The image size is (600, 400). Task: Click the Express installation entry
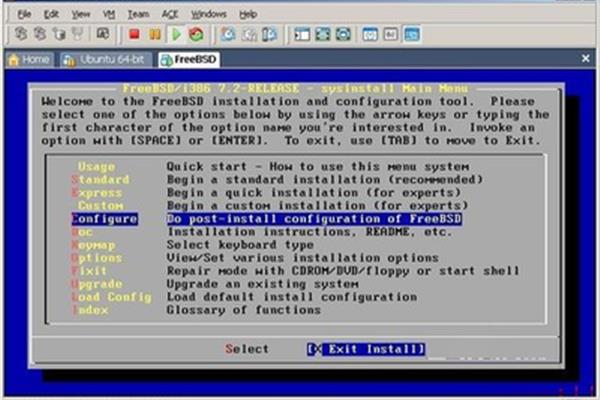pyautogui.click(x=96, y=193)
